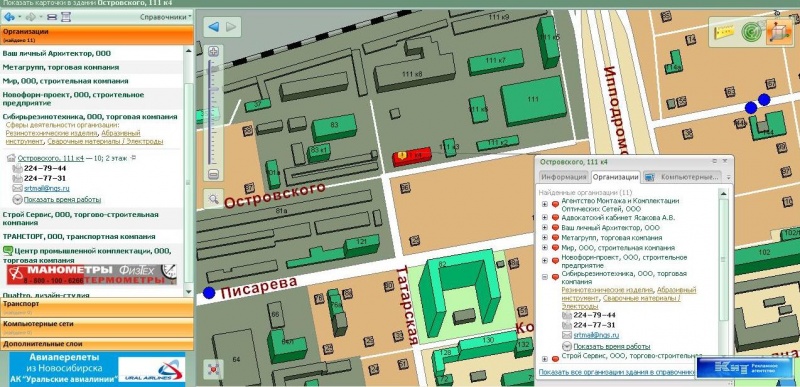Click the blue back arrow in directory toolbar
Viewport: 800px width, 387px height.
pyautogui.click(x=9, y=17)
